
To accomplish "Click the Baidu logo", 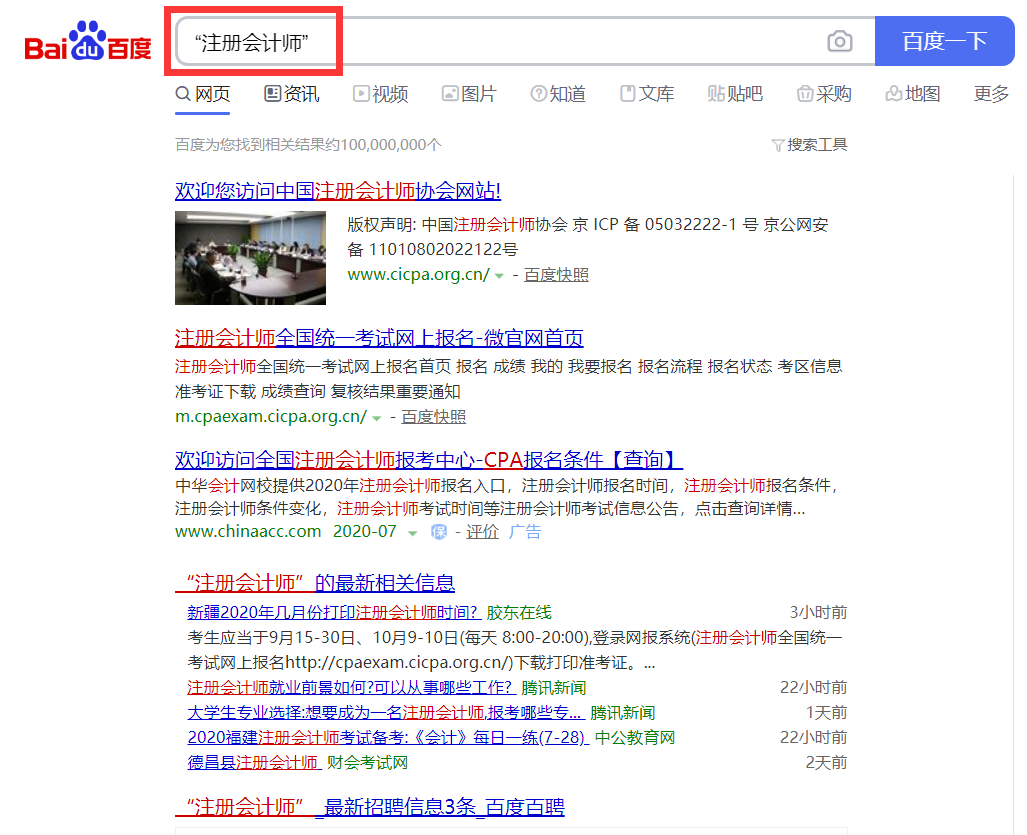I will [88, 41].
